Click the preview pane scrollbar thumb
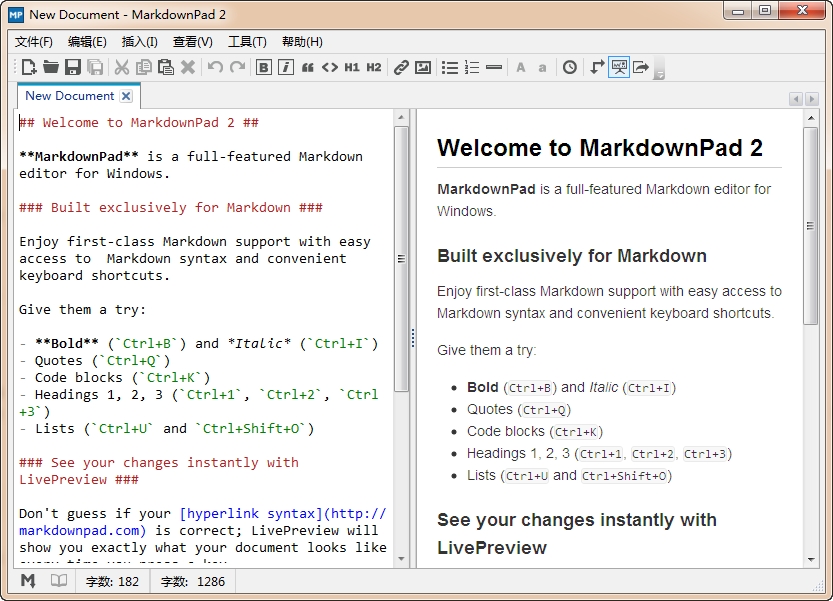 tap(811, 226)
